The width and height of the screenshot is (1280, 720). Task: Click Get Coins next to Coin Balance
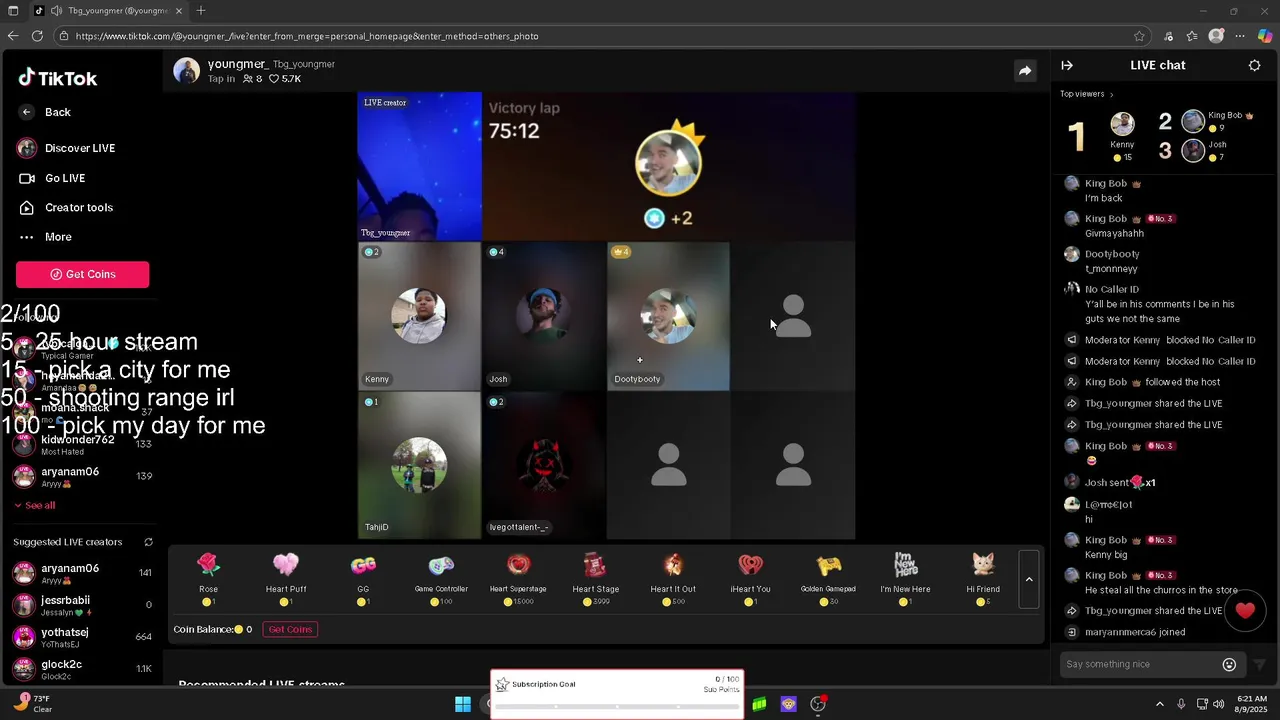(290, 629)
